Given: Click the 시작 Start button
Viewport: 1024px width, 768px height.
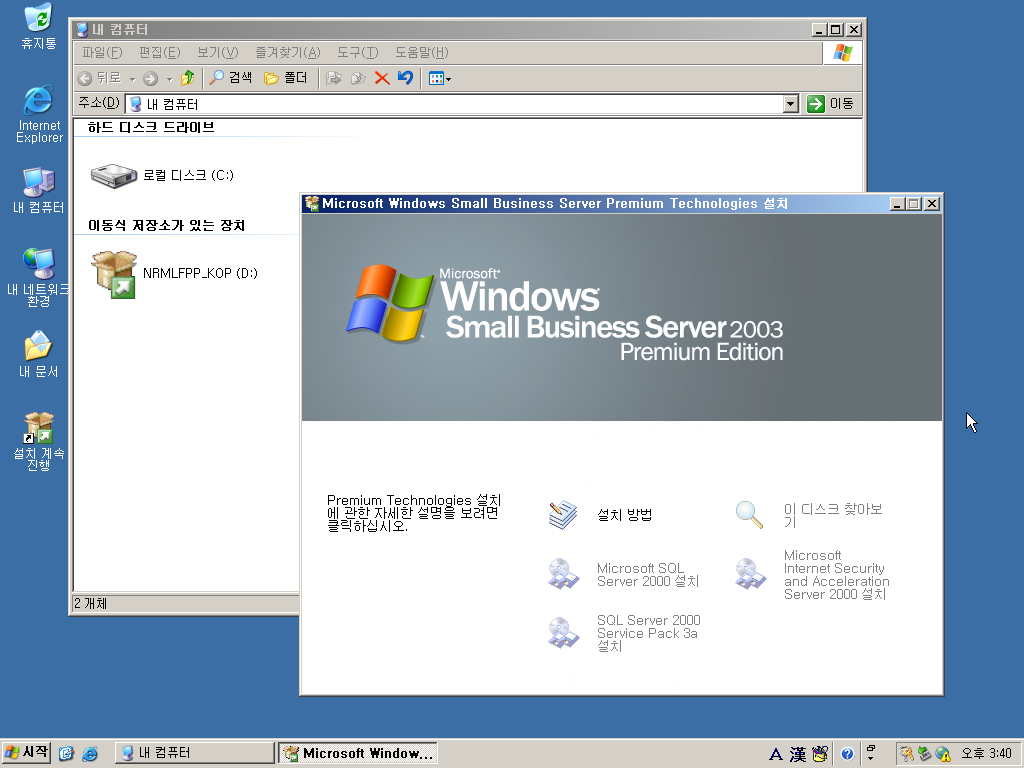Looking at the screenshot, I should [26, 753].
